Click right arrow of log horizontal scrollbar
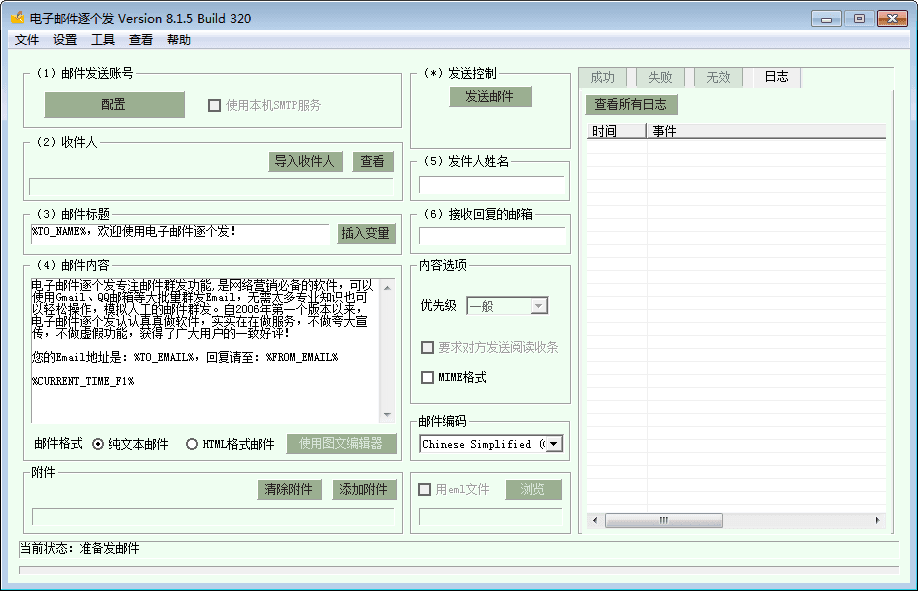 coord(878,520)
